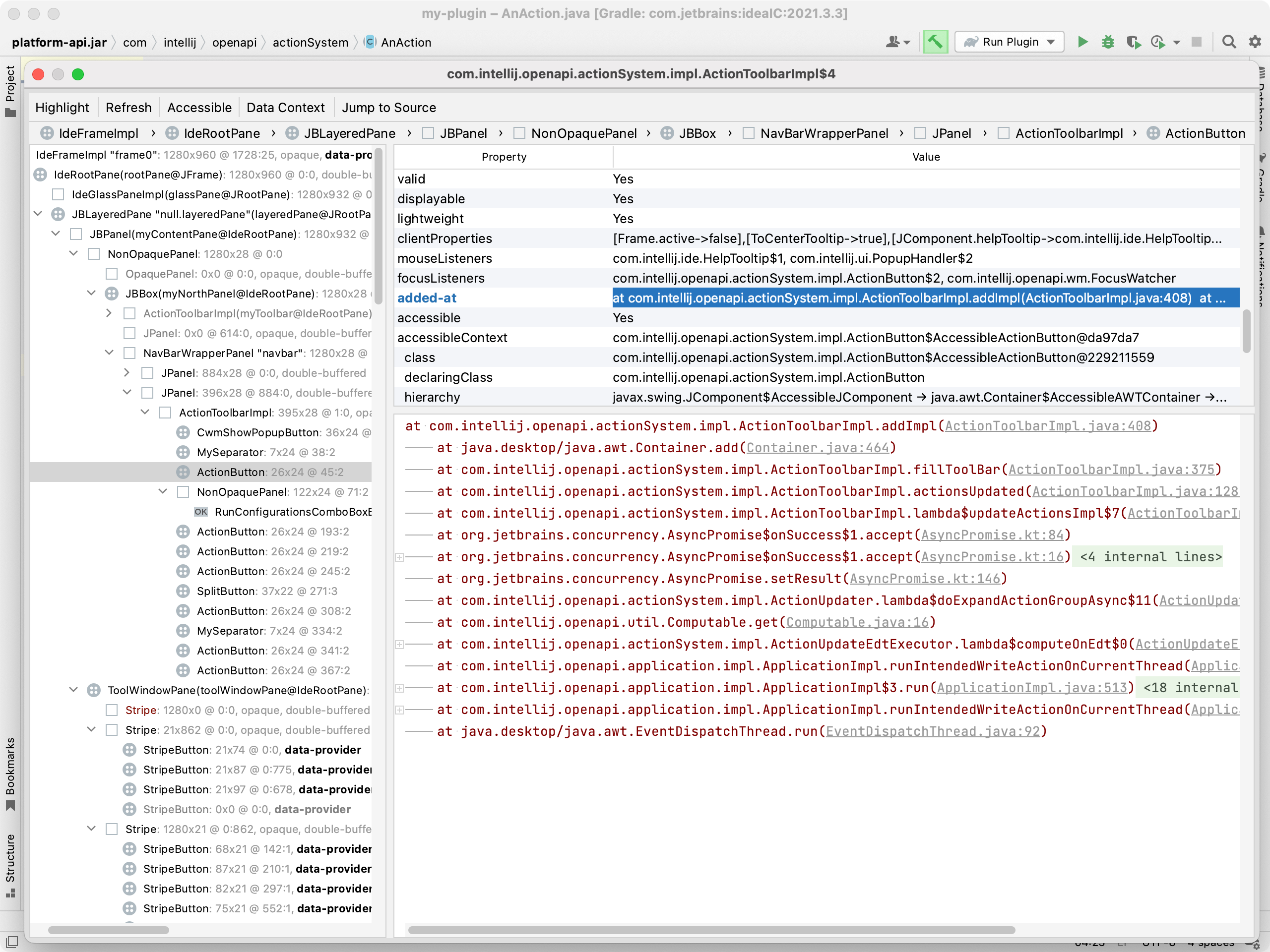Click the Profiler run icon
The width and height of the screenshot is (1270, 952).
point(1158,42)
